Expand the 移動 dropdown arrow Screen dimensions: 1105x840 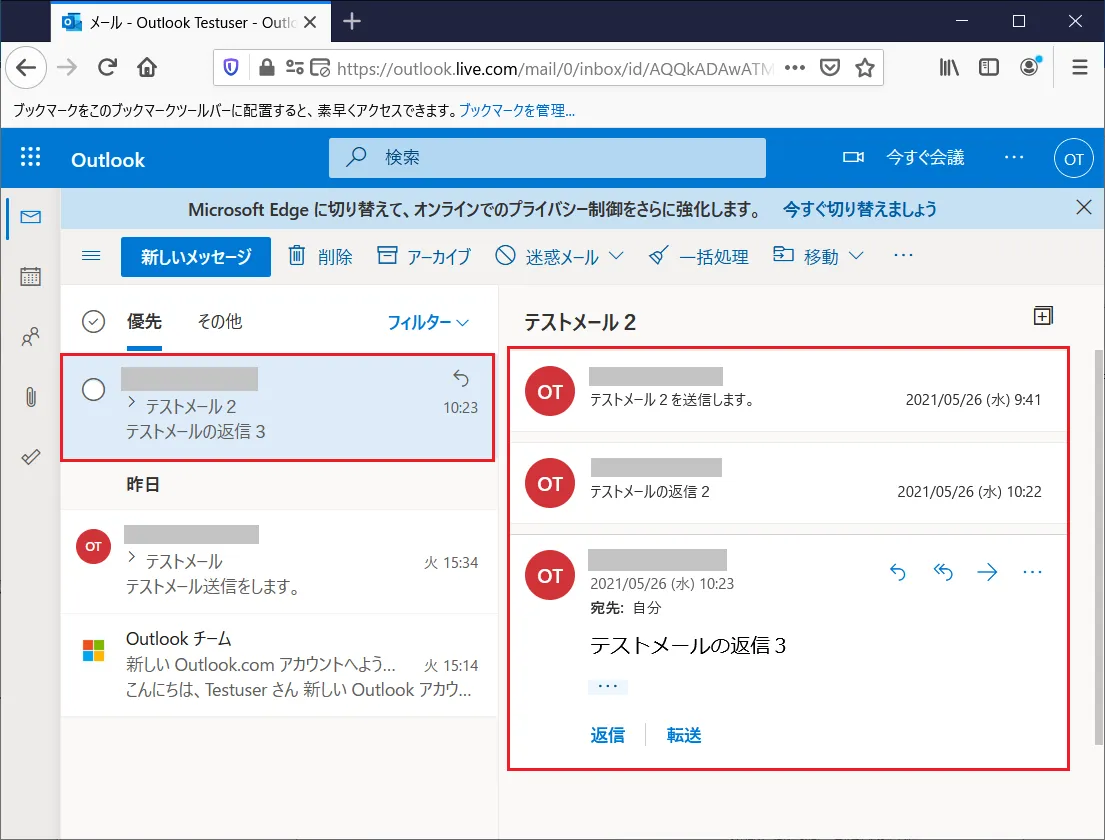[856, 256]
